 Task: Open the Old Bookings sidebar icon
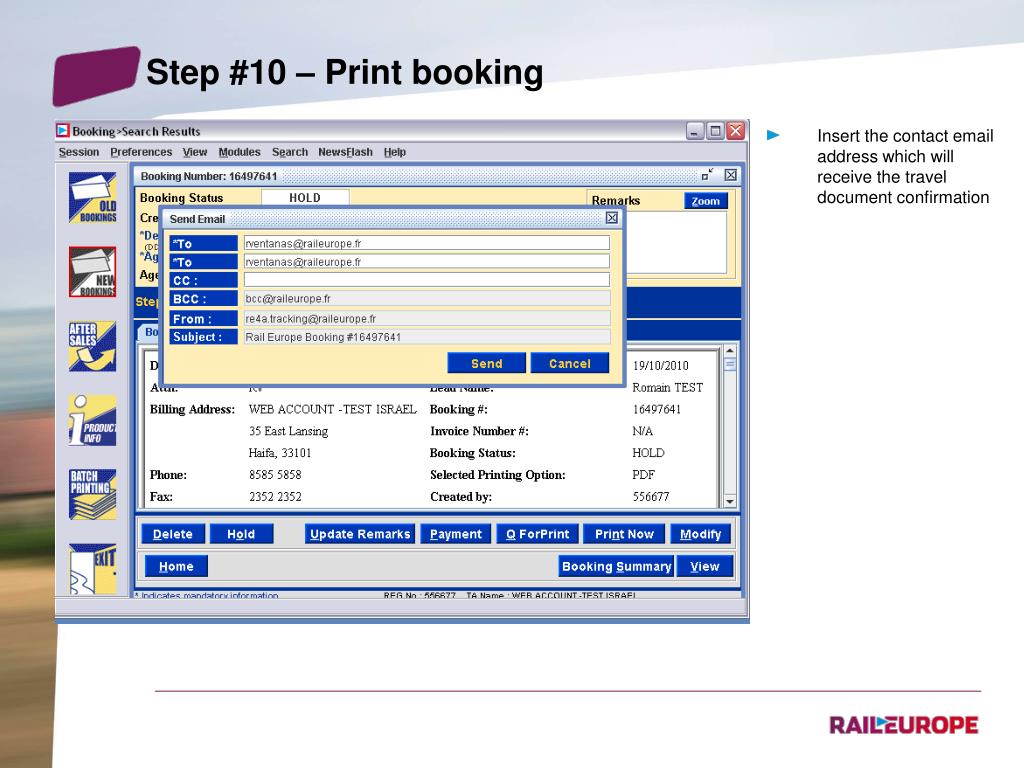tap(93, 197)
